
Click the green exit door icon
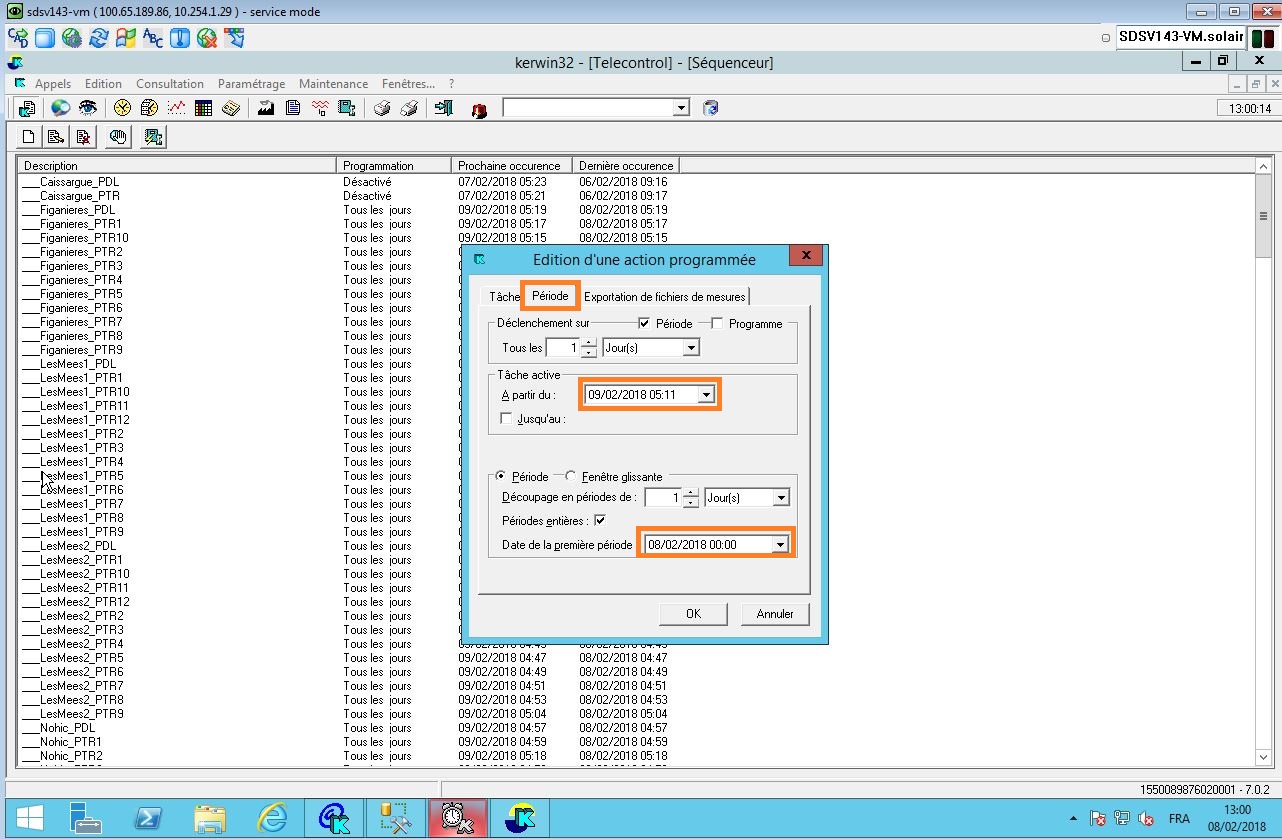[x=444, y=108]
